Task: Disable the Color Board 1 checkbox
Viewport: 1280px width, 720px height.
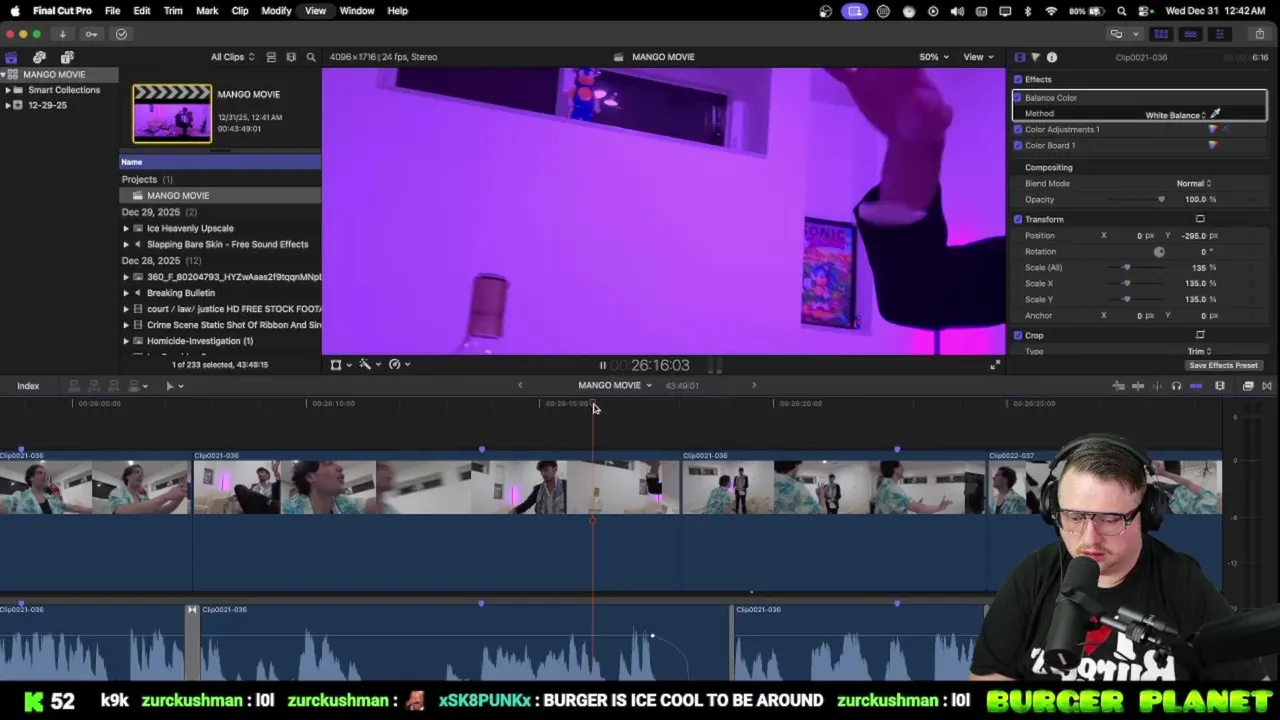Action: 1018,145
